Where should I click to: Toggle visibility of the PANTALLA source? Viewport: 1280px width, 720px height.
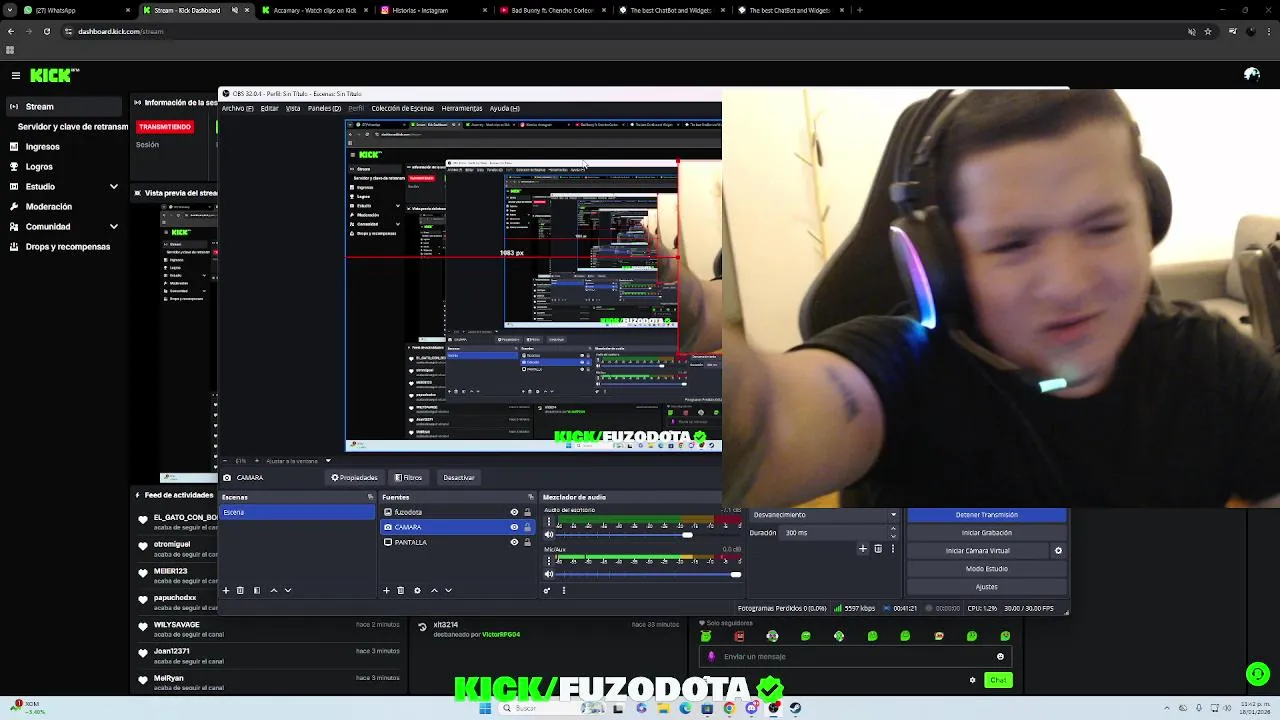514,542
